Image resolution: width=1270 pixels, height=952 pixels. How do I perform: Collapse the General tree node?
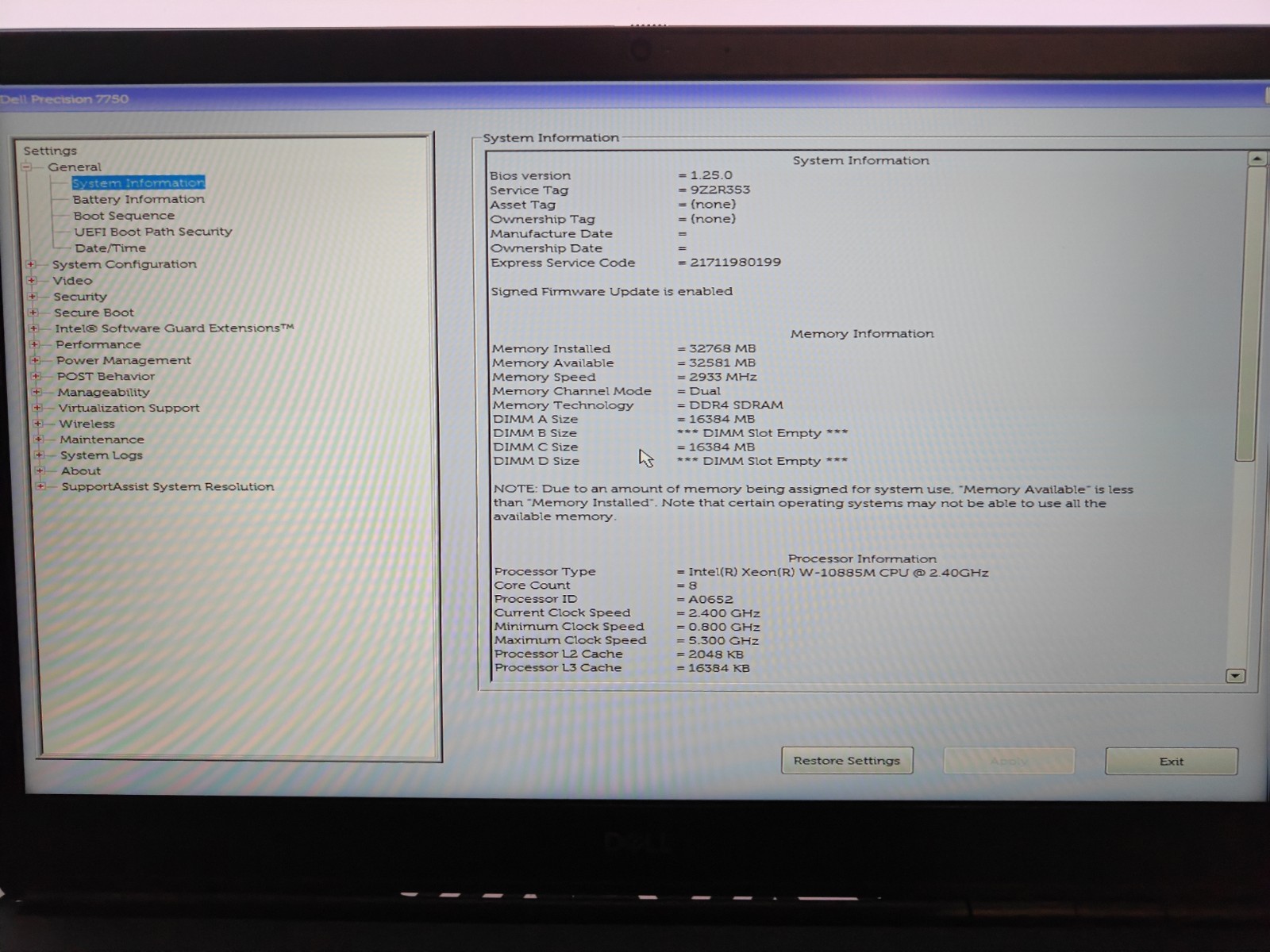tap(26, 167)
